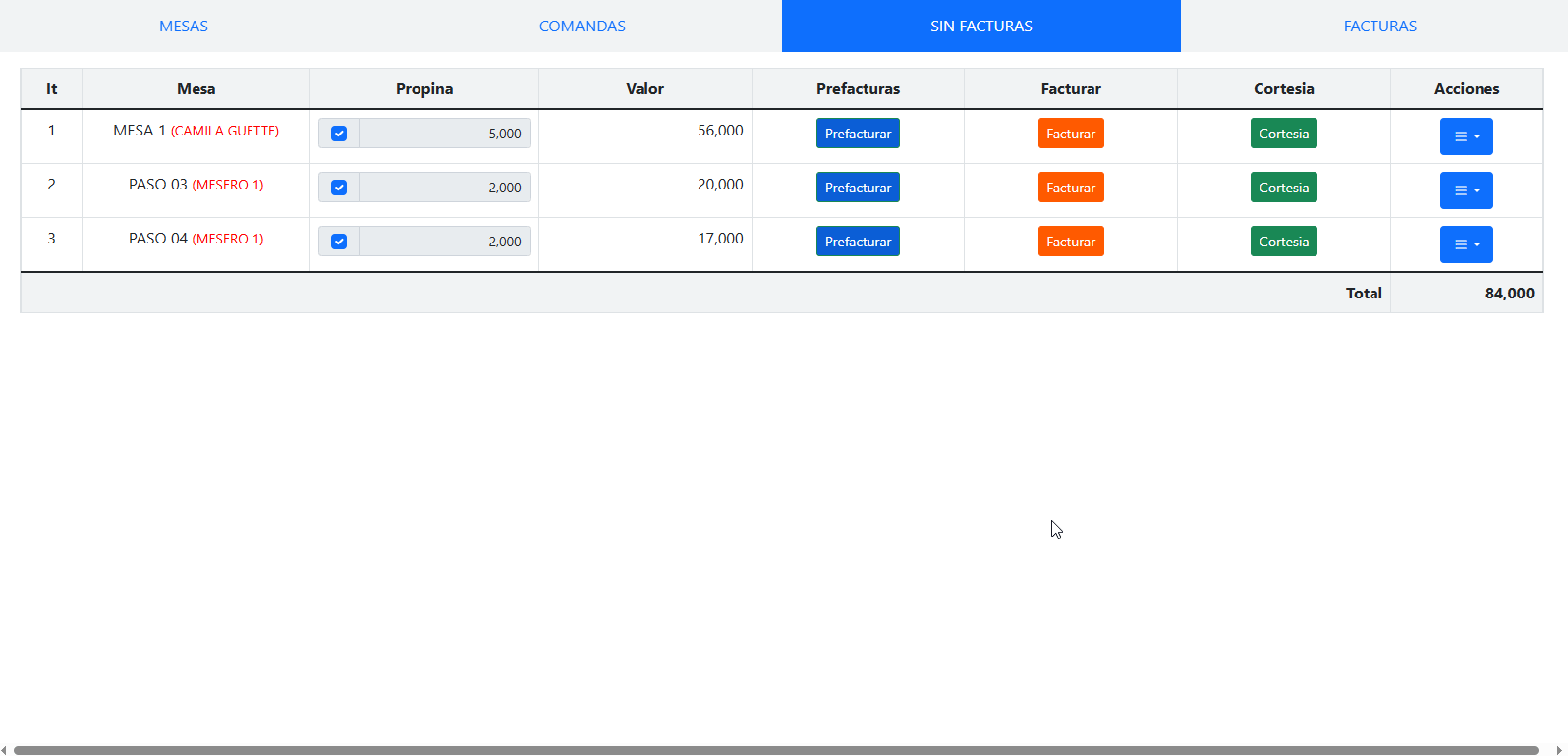Mark MESA 1 as Cortesia

pyautogui.click(x=1283, y=134)
